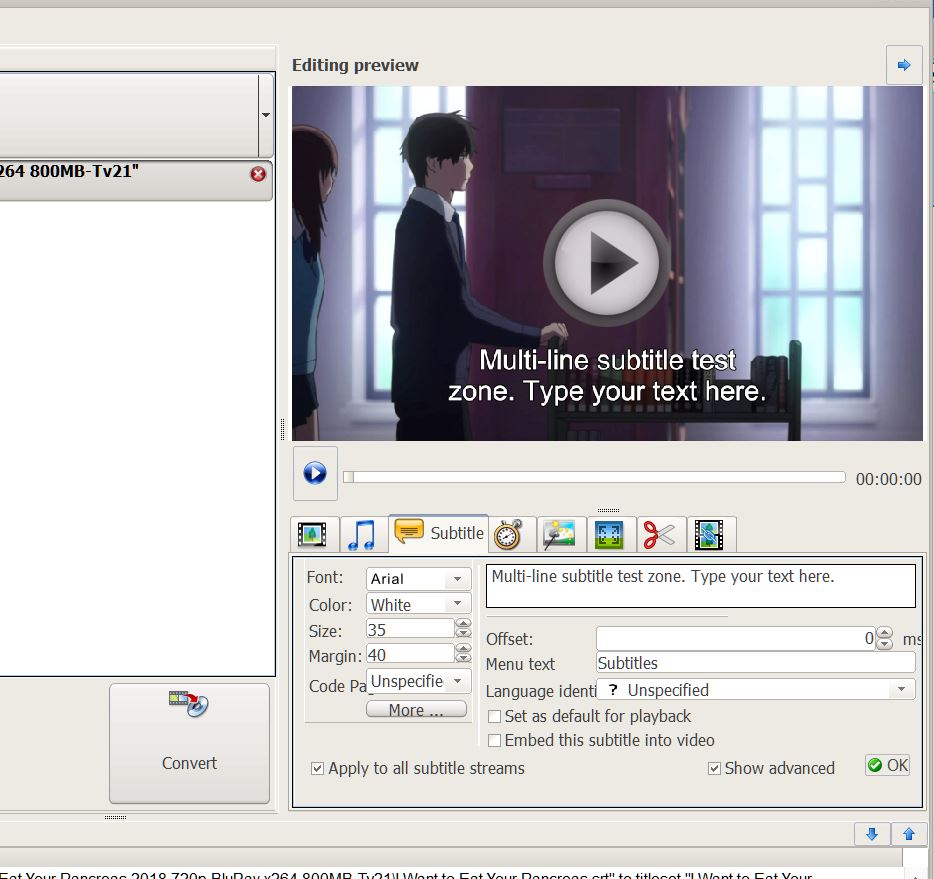Click the blue up arrow button
934x879 pixels.
[909, 834]
